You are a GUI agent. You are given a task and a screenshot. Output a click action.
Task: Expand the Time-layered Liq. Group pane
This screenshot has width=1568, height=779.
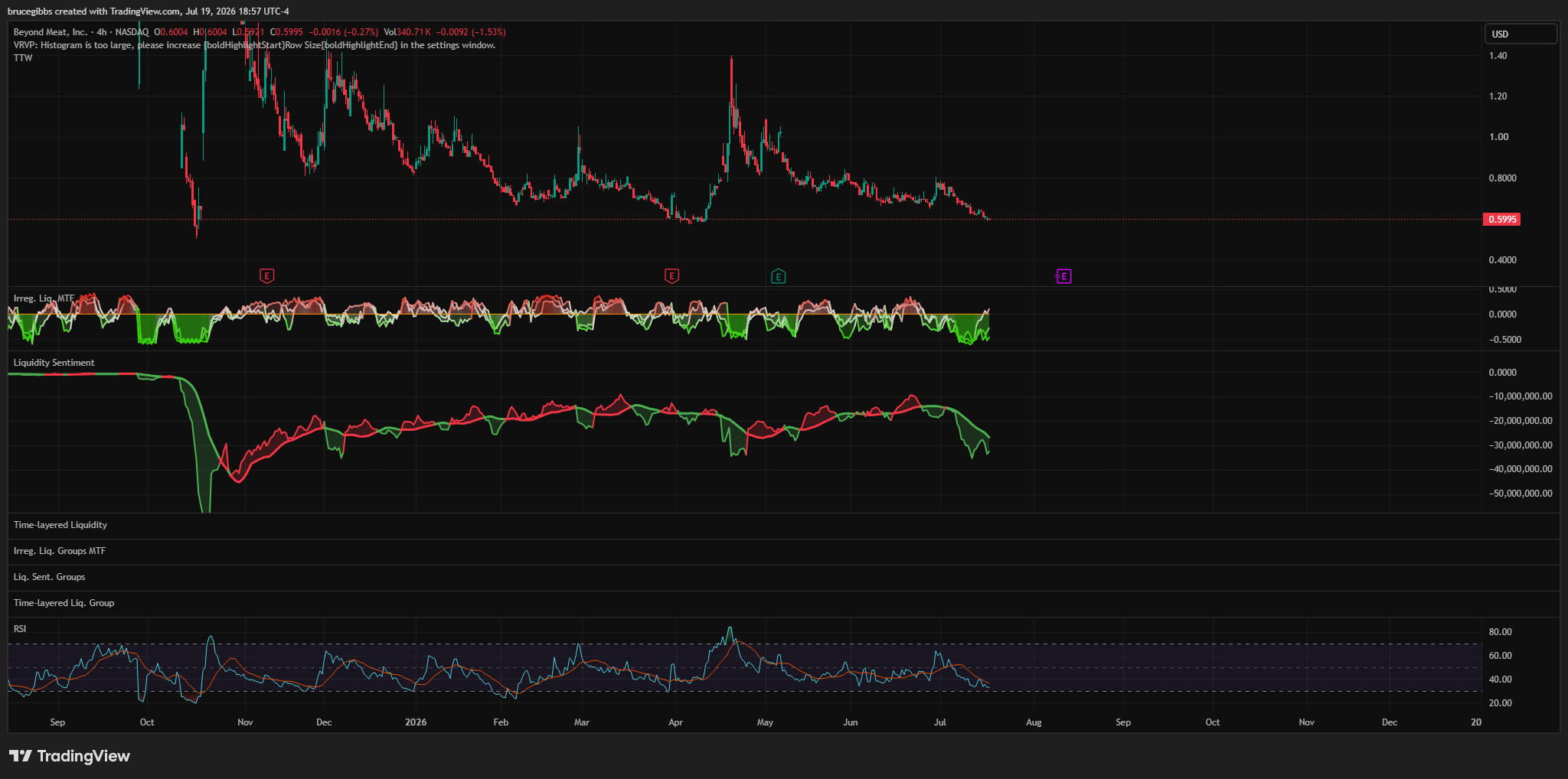pos(64,603)
